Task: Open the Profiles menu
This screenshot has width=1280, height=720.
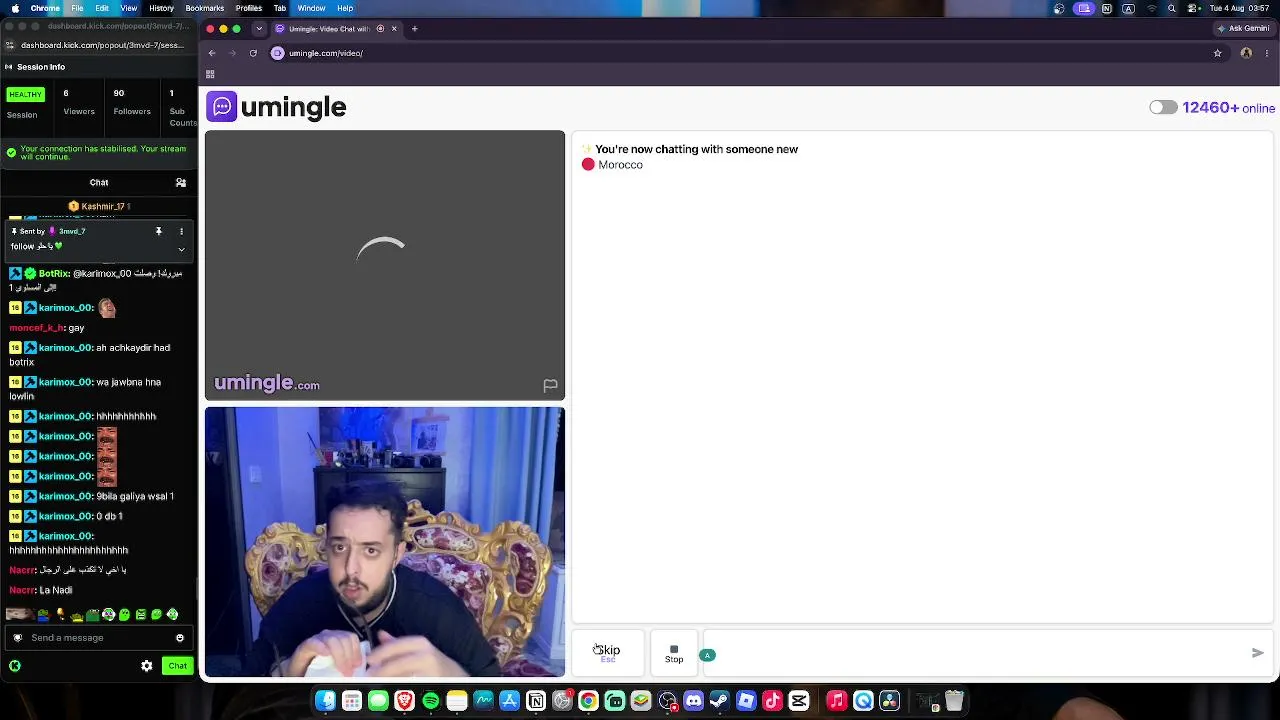Action: point(249,8)
